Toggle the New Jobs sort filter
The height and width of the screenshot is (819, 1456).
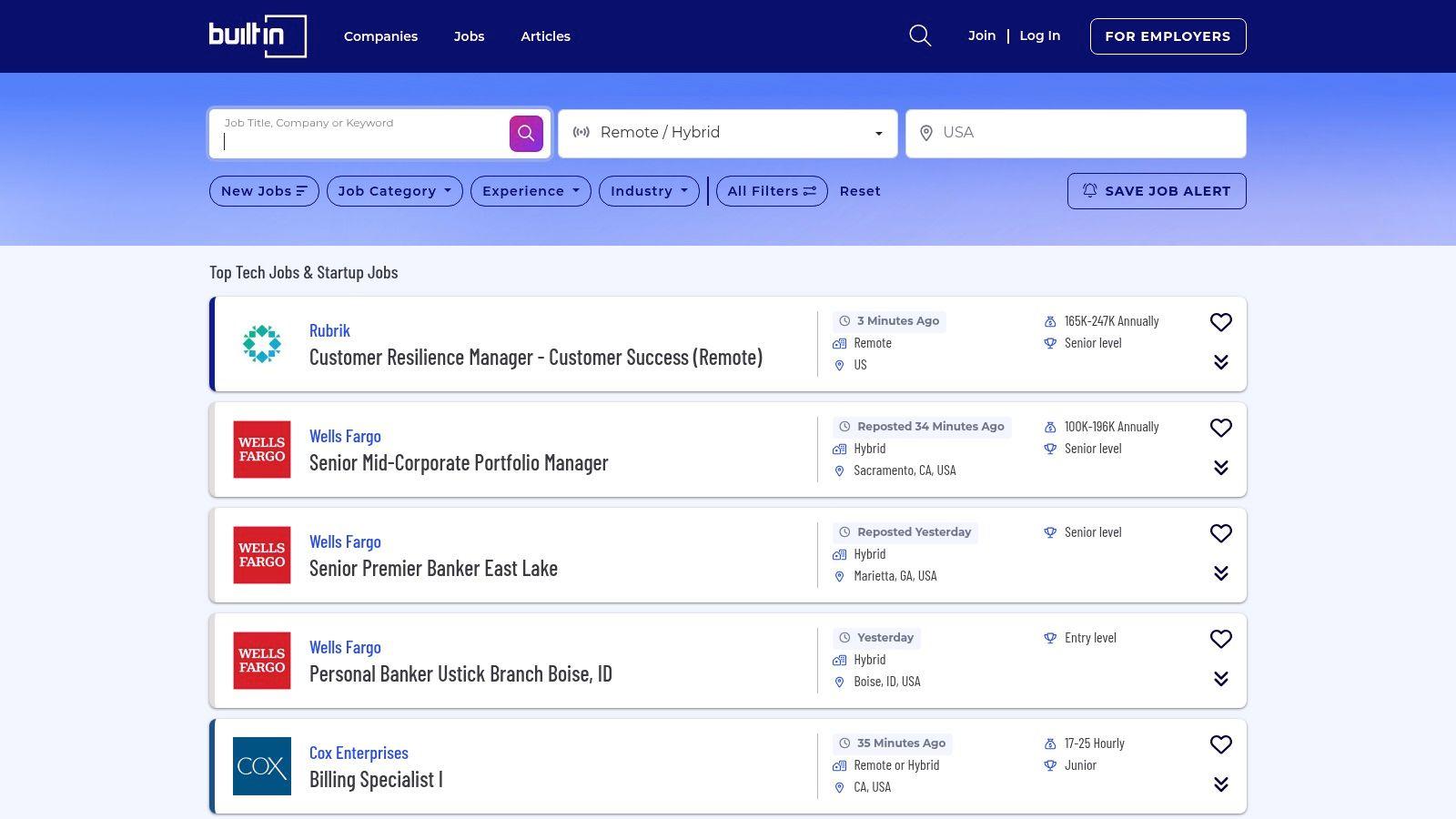click(264, 191)
